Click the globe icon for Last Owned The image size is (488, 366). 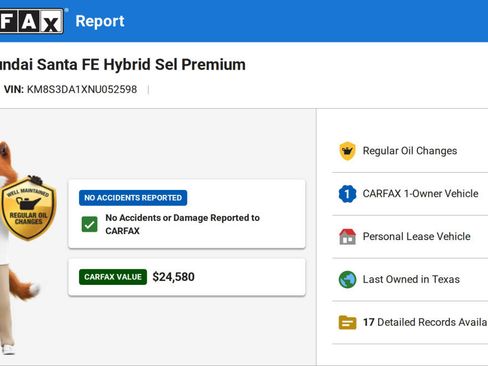pos(347,279)
